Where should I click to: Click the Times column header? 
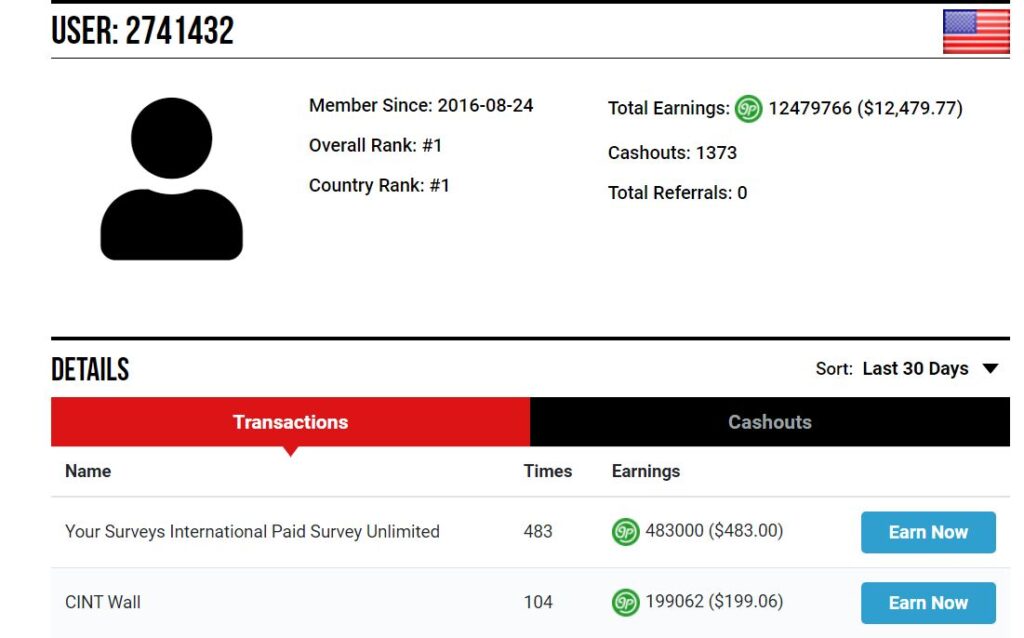click(548, 471)
